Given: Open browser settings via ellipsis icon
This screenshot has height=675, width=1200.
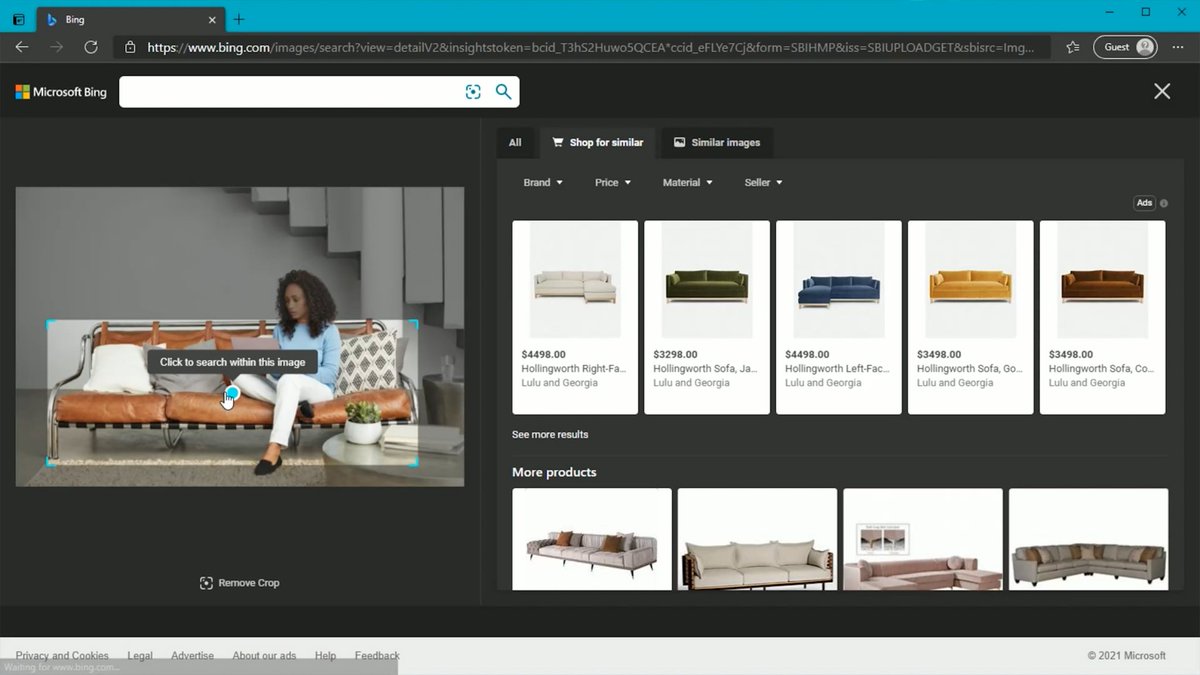Looking at the screenshot, I should tap(1177, 46).
